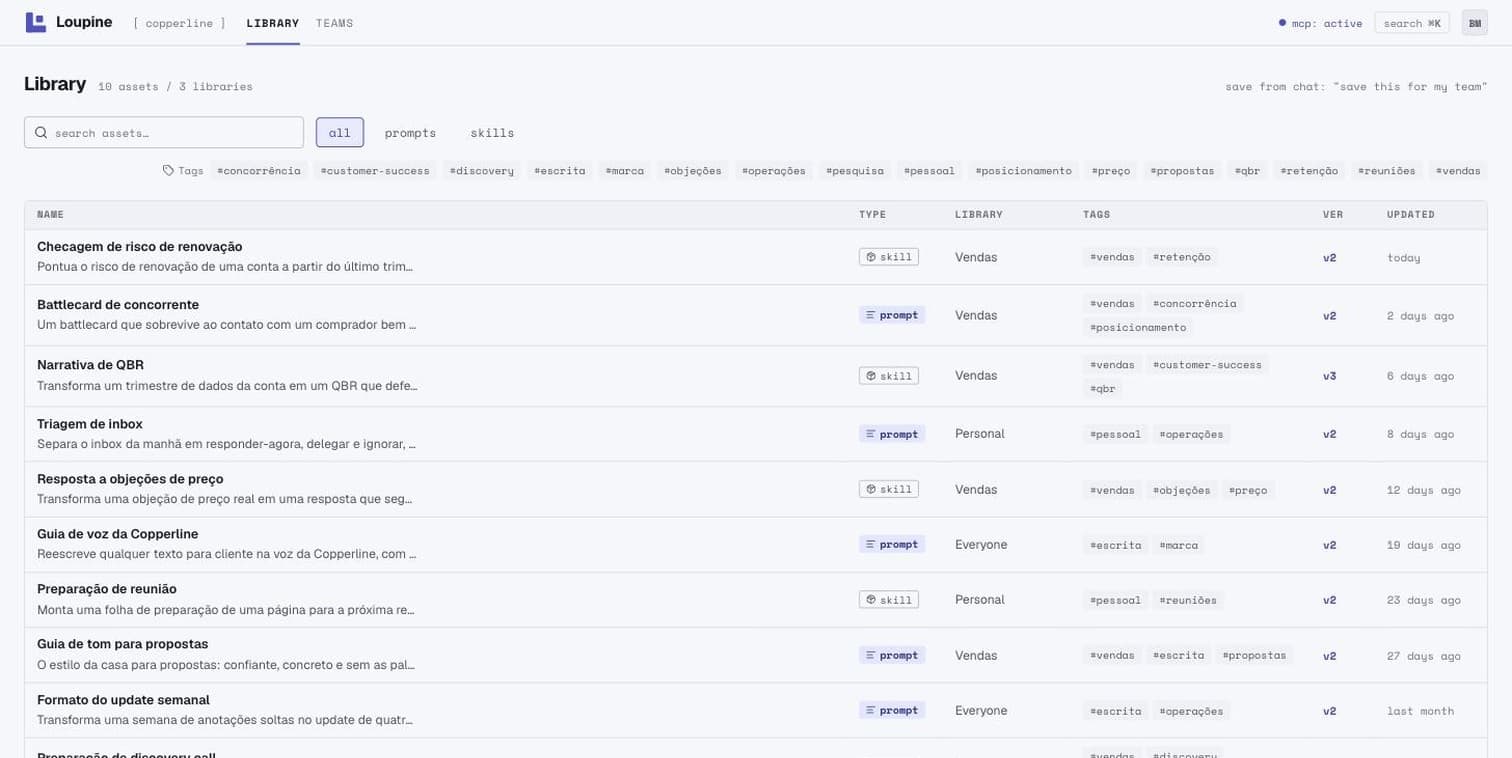Click the Loupine logo icon
This screenshot has height=758, width=1512.
pos(36,22)
